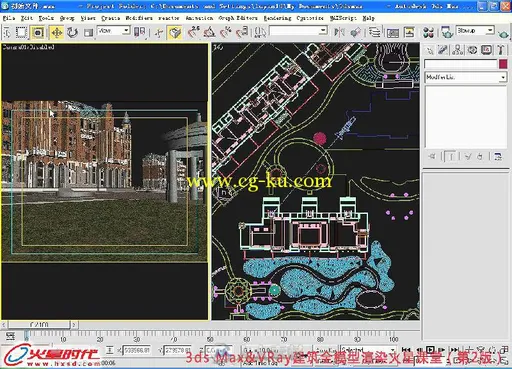
Task: Select the Select Object arrow tool
Action: pyautogui.click(x=7, y=32)
